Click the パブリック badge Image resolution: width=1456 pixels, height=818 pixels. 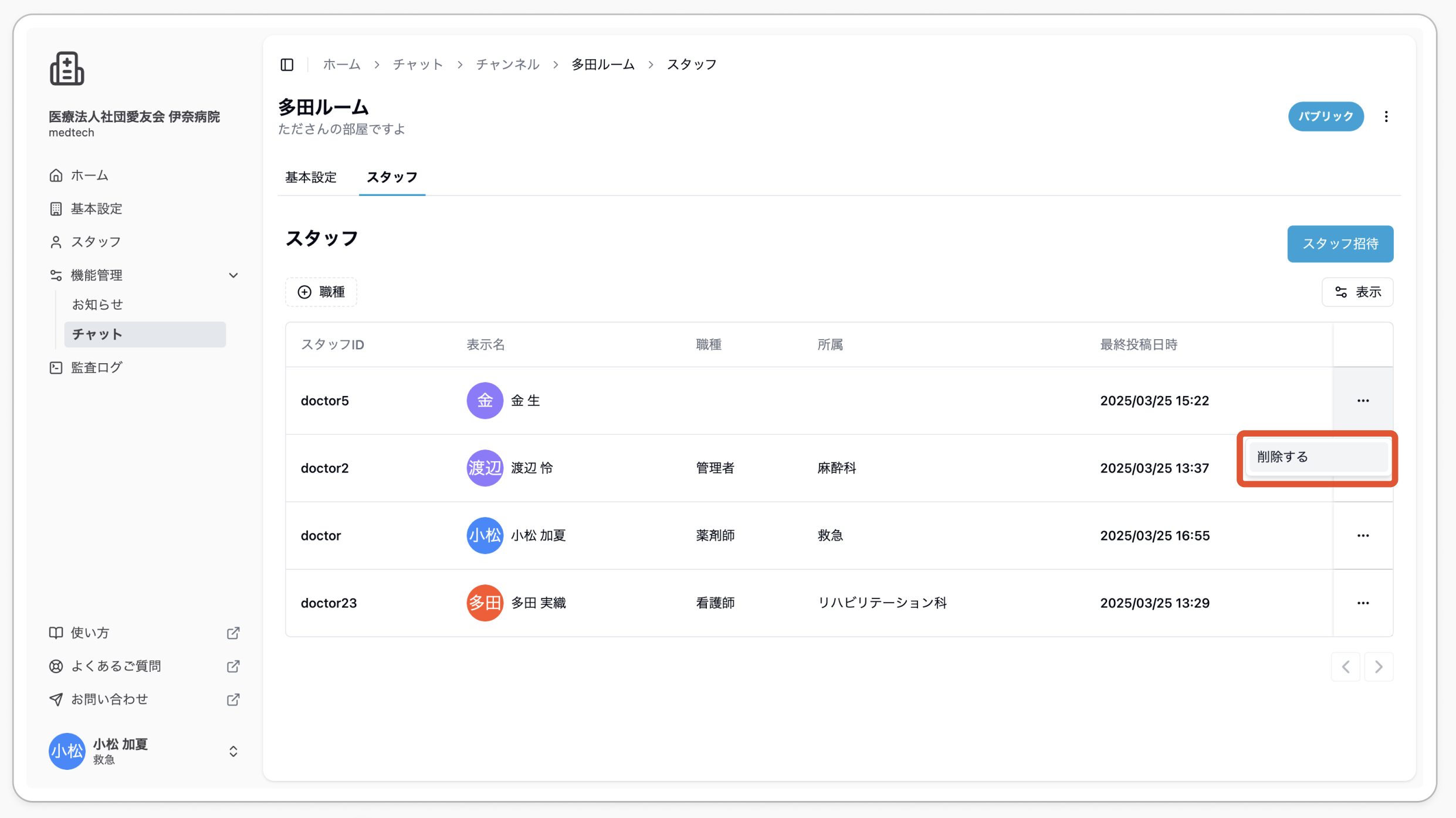tap(1326, 116)
